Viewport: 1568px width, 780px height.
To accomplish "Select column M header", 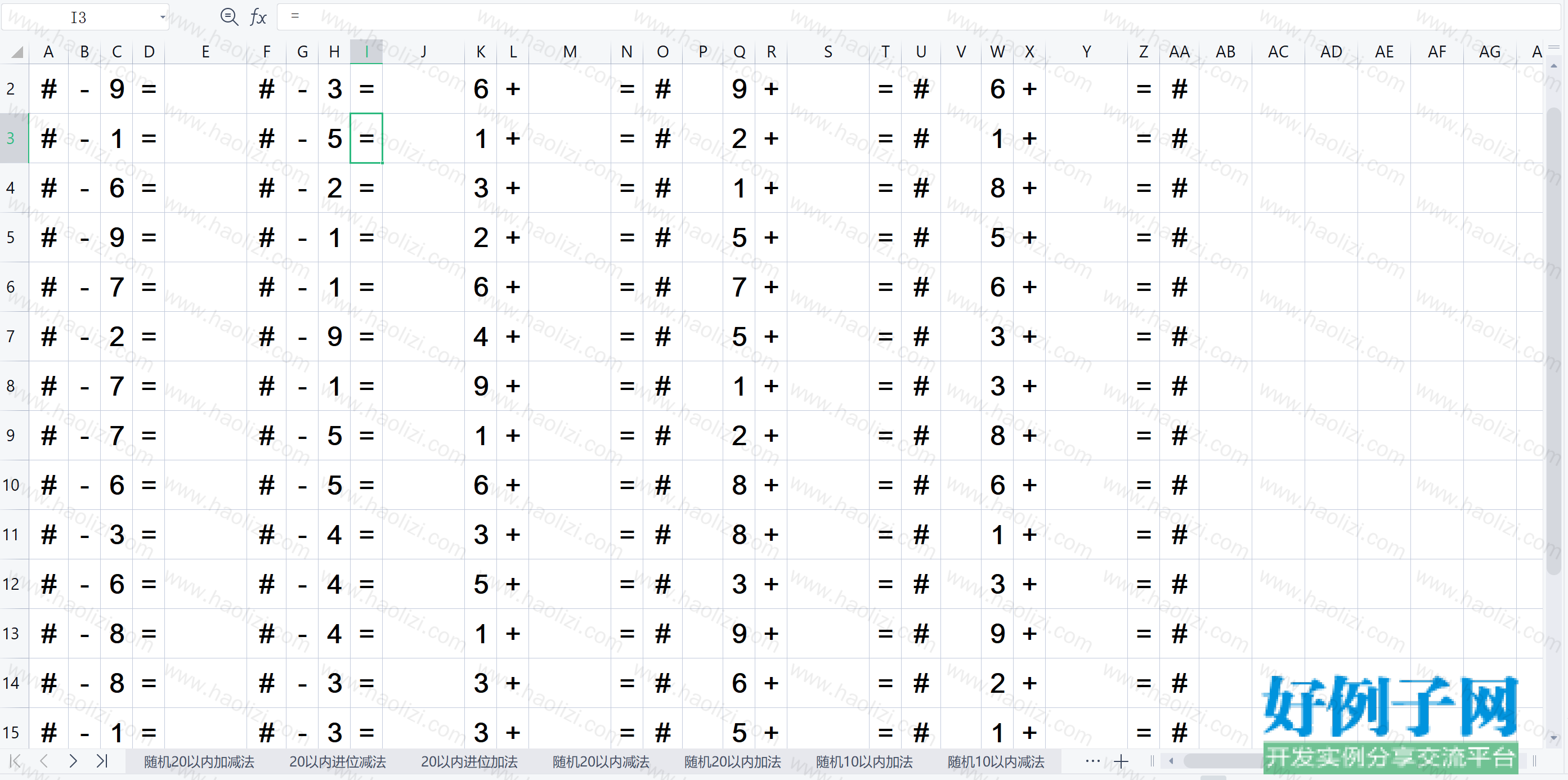I will (570, 52).
